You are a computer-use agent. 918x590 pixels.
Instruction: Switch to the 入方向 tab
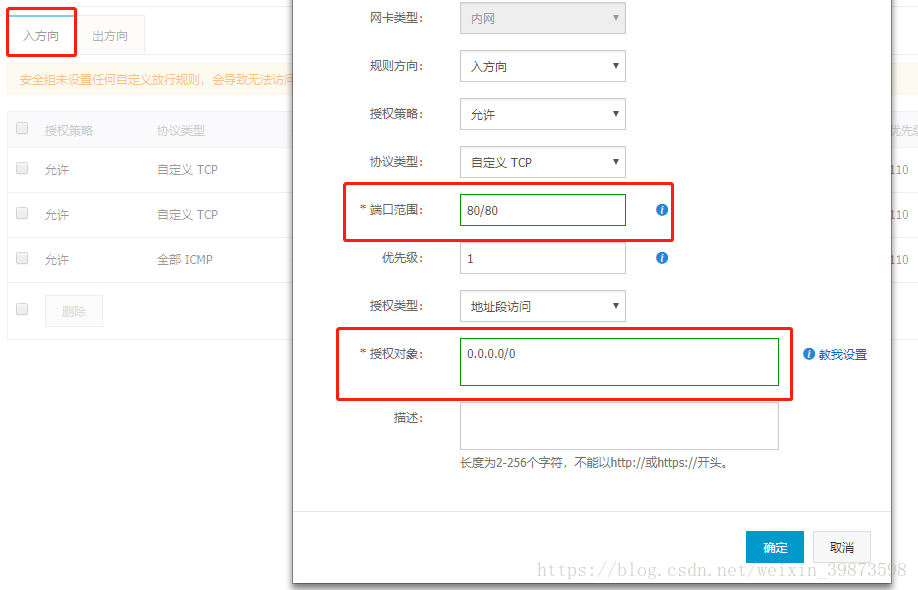(x=41, y=35)
